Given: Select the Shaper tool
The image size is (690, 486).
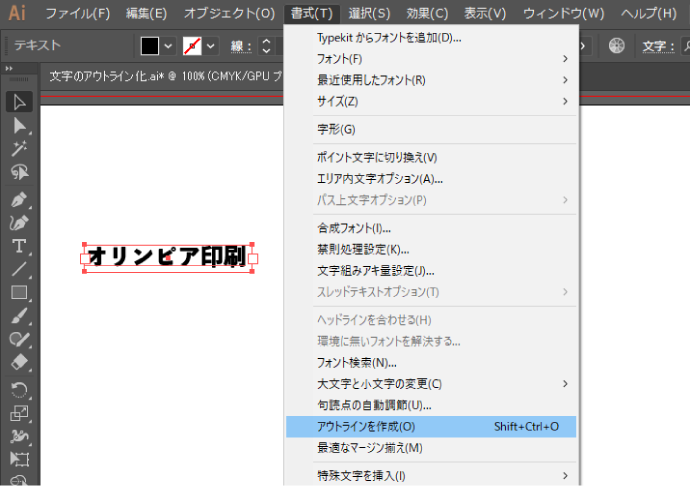Looking at the screenshot, I should [19, 339].
